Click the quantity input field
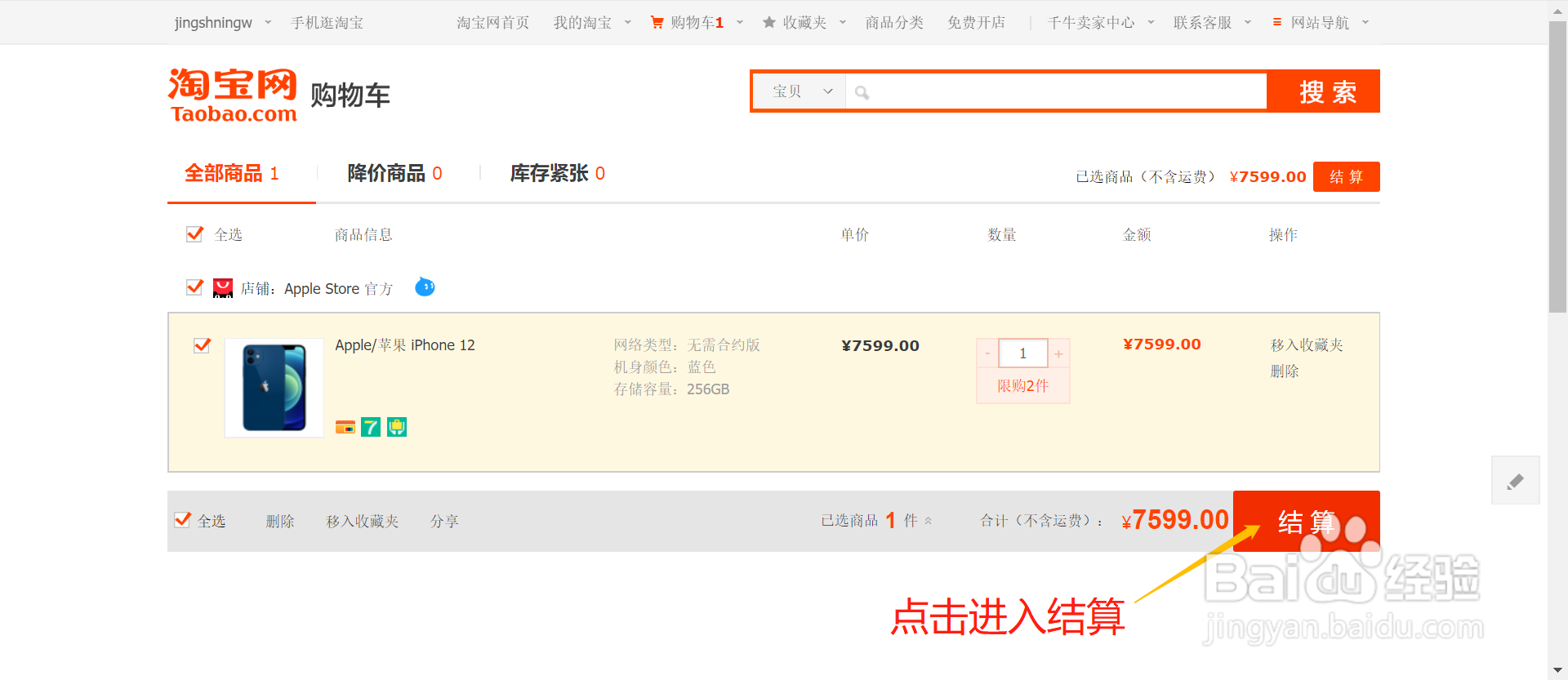 pyautogui.click(x=1023, y=353)
